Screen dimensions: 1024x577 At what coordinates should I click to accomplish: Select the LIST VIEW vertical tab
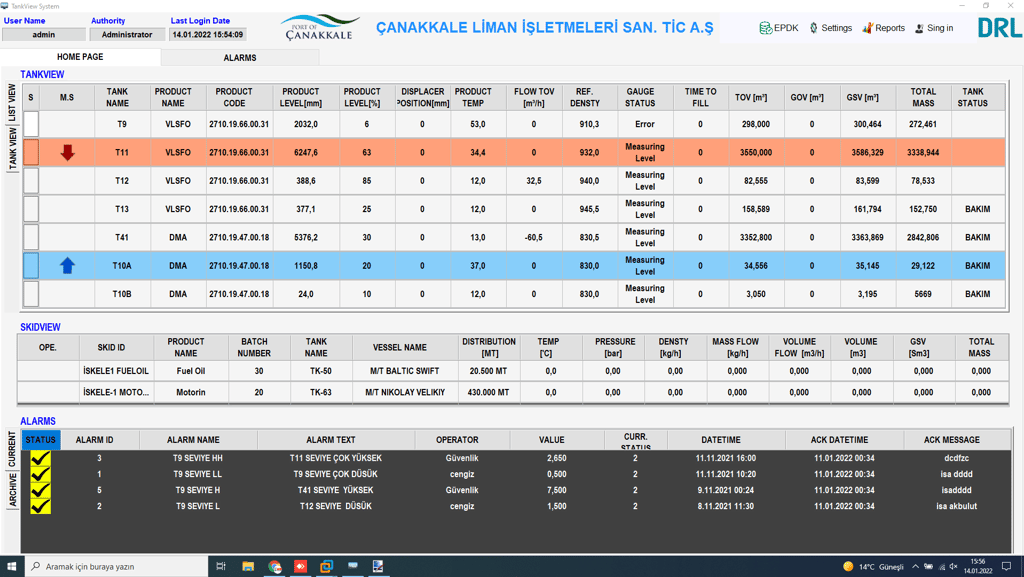pos(12,102)
